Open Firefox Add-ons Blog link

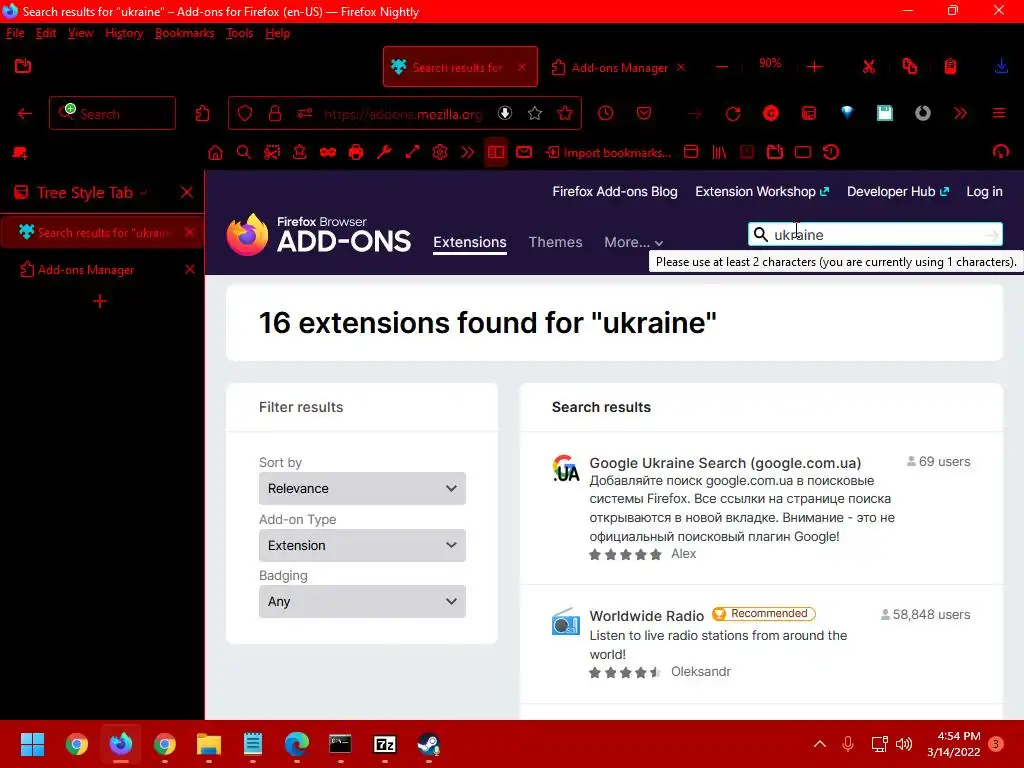(x=615, y=191)
